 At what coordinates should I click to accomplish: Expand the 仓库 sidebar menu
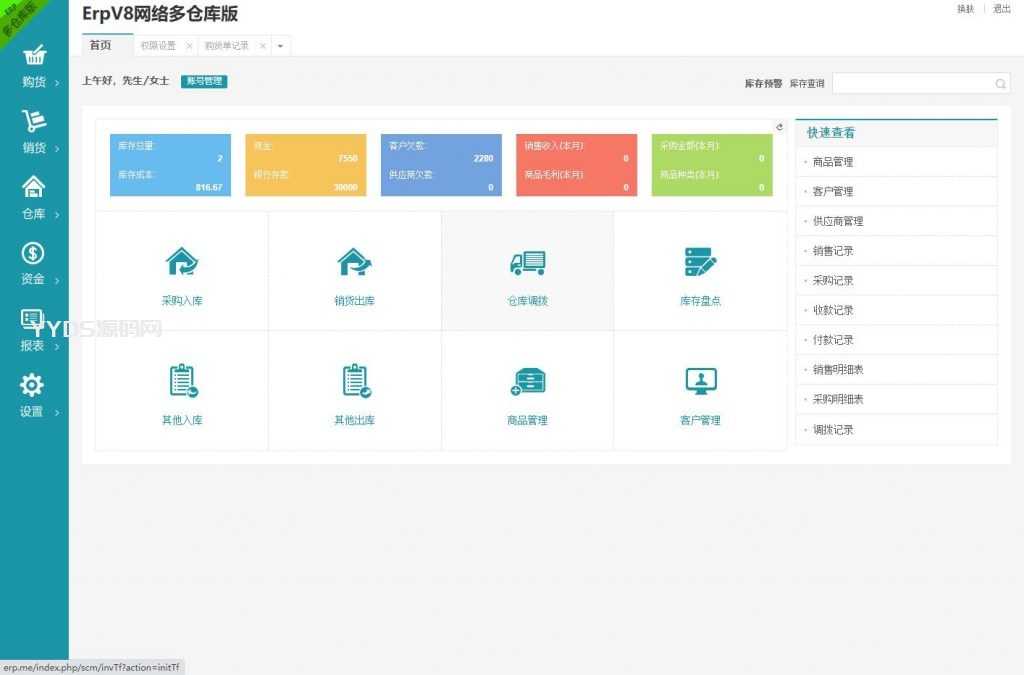click(x=34, y=198)
